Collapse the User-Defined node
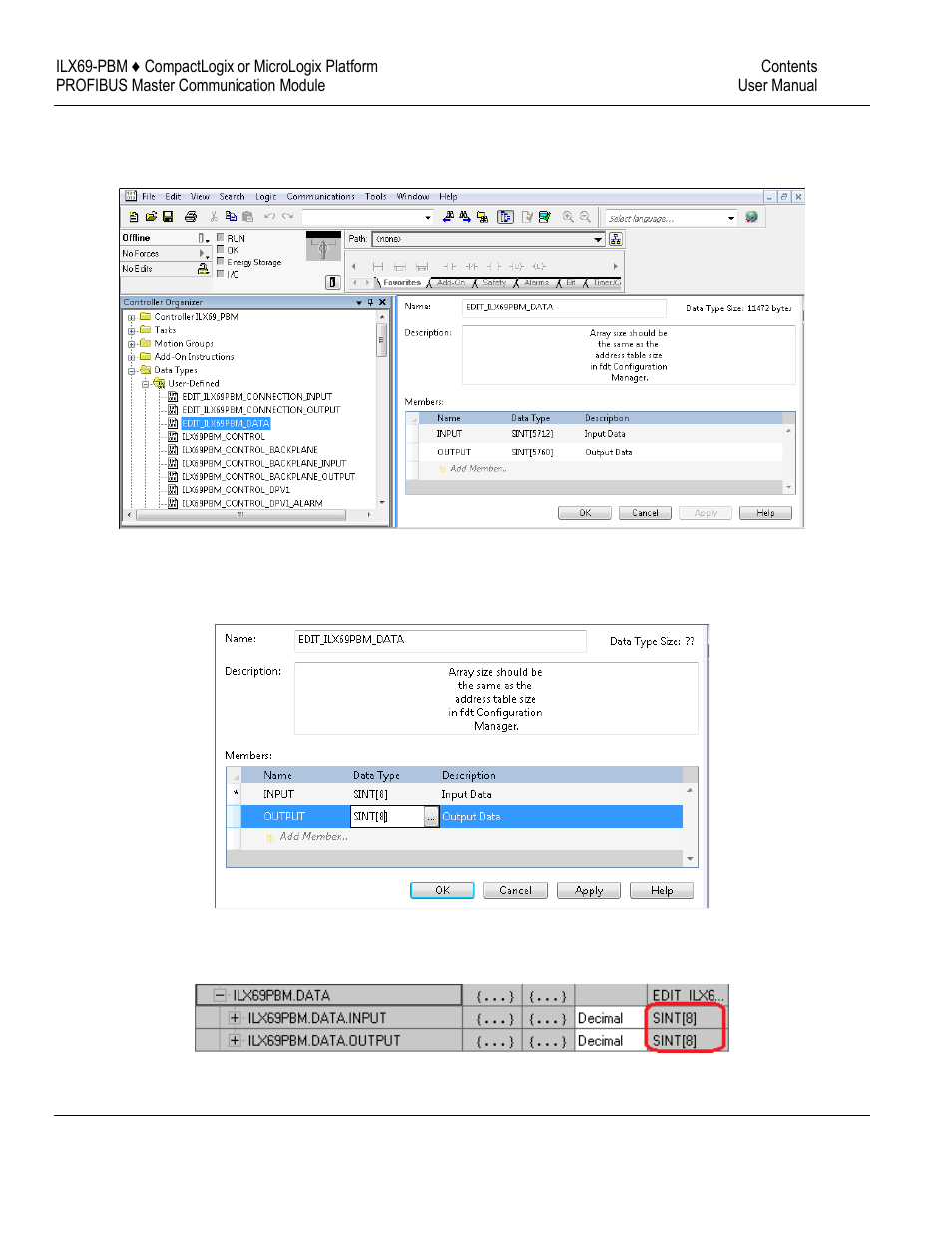 coord(145,384)
